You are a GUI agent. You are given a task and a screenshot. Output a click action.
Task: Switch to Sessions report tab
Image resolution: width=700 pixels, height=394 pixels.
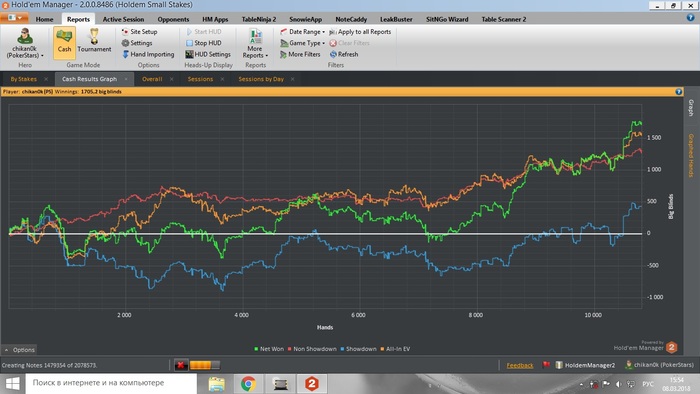(200, 79)
